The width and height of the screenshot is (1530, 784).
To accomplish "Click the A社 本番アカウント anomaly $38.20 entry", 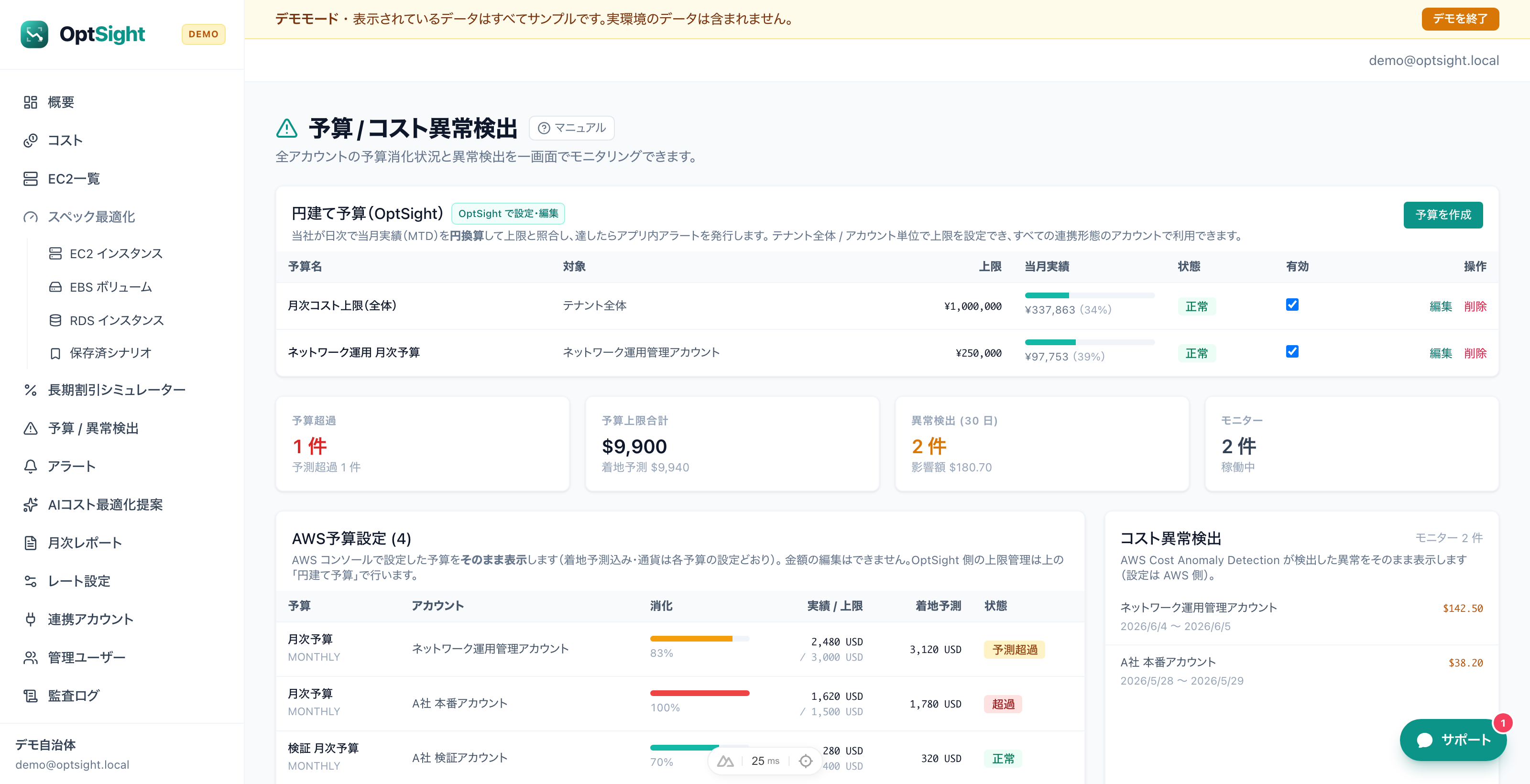I will pyautogui.click(x=1301, y=672).
